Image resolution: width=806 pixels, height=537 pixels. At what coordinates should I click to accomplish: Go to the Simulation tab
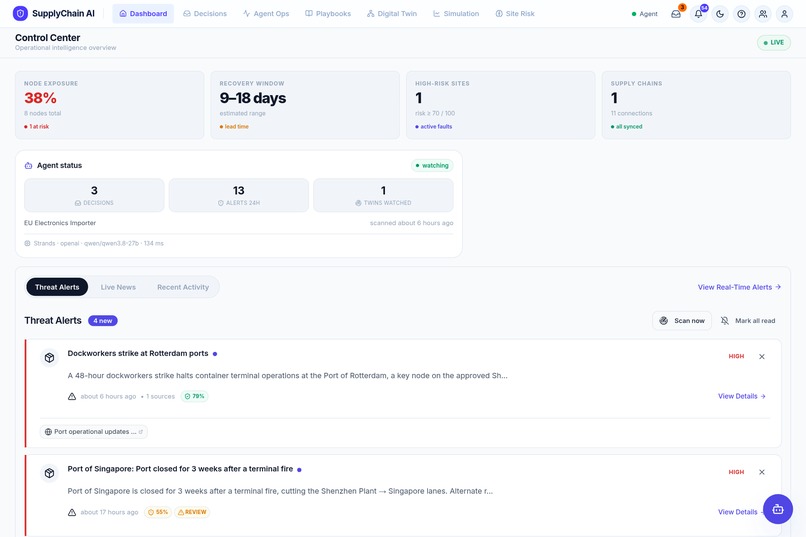[x=456, y=14]
